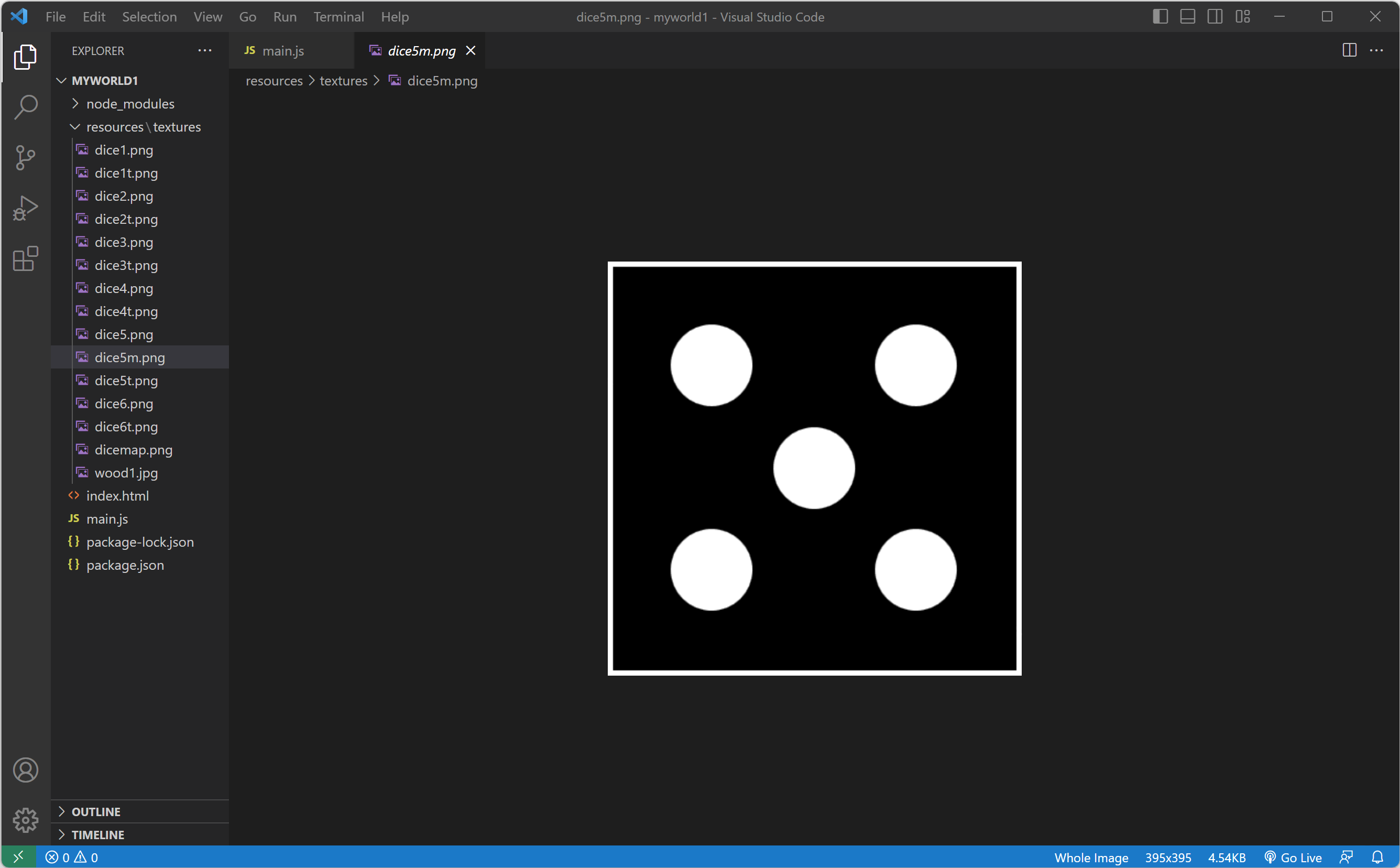Open the Search view in activity bar

pos(26,107)
